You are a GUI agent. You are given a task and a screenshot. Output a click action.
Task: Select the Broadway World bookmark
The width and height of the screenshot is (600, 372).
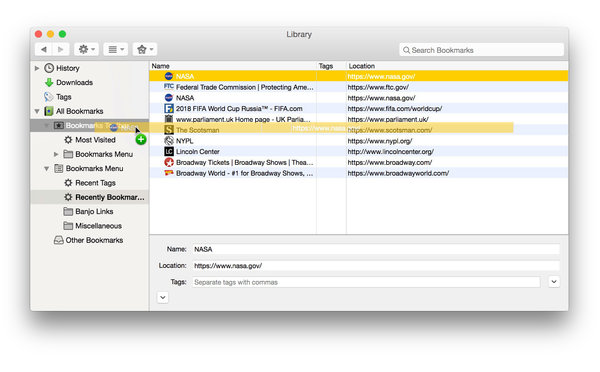359,173
